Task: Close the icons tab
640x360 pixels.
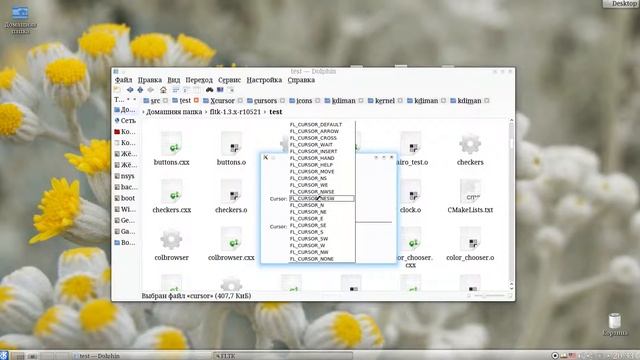Action: [318, 100]
